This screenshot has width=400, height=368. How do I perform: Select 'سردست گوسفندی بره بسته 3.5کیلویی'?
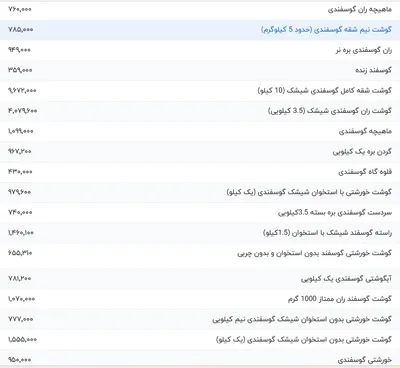pos(335,213)
